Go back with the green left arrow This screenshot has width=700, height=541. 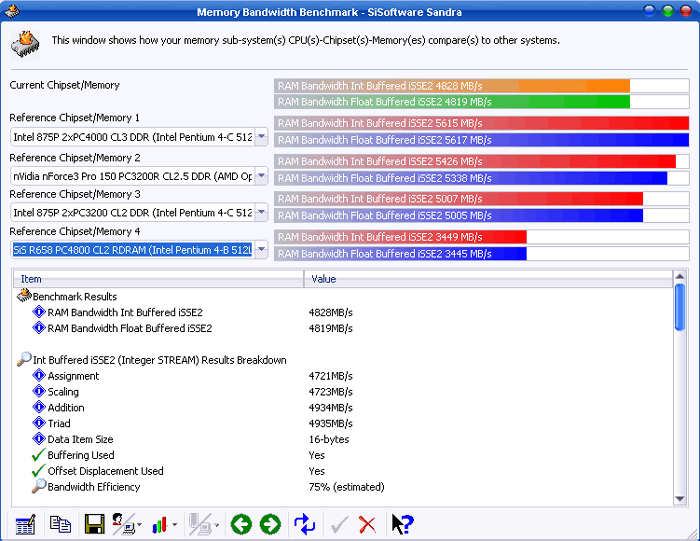click(x=242, y=524)
